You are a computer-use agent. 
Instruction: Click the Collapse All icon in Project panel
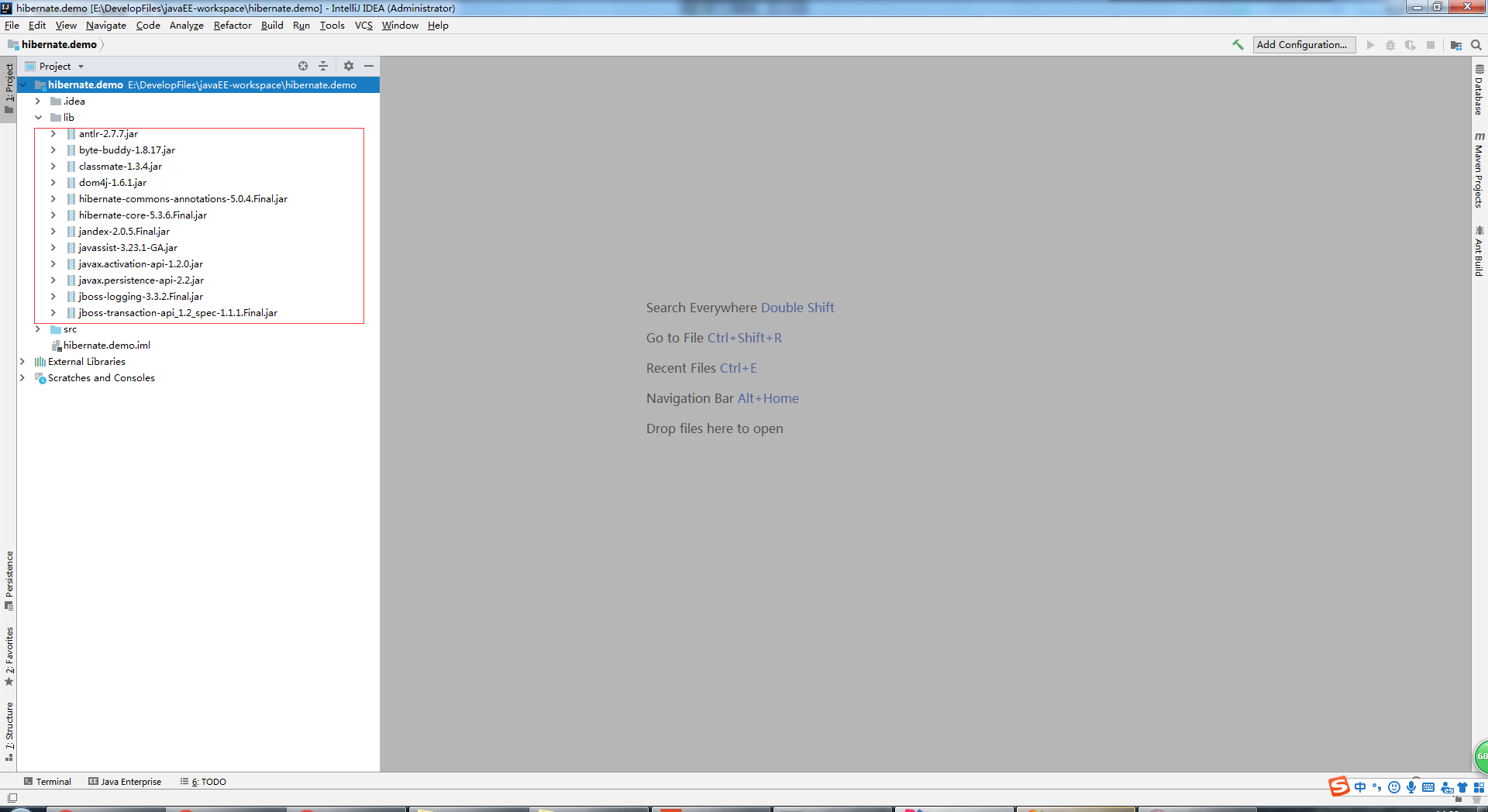pos(323,66)
